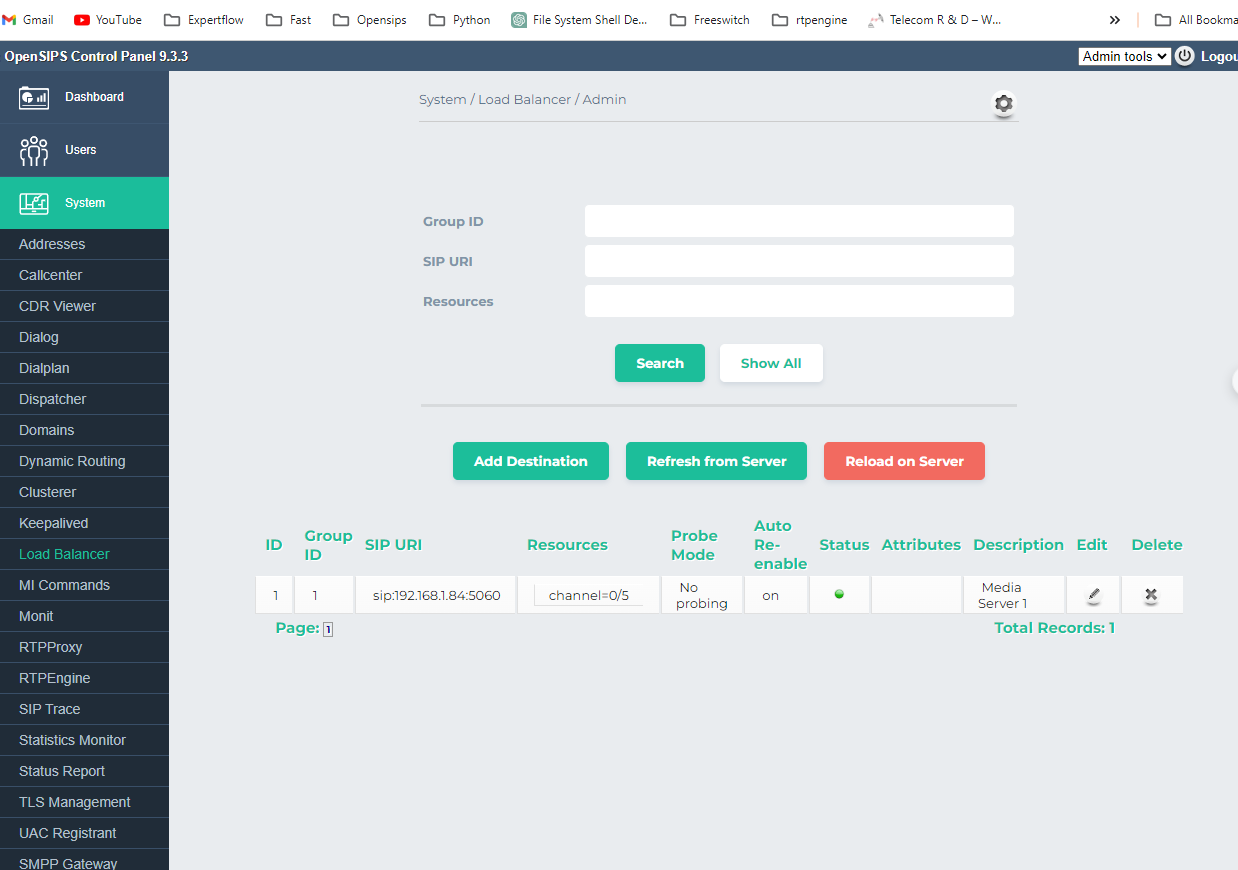The height and width of the screenshot is (870, 1238).
Task: Collapse the System section icon
Action: pyautogui.click(x=34, y=203)
